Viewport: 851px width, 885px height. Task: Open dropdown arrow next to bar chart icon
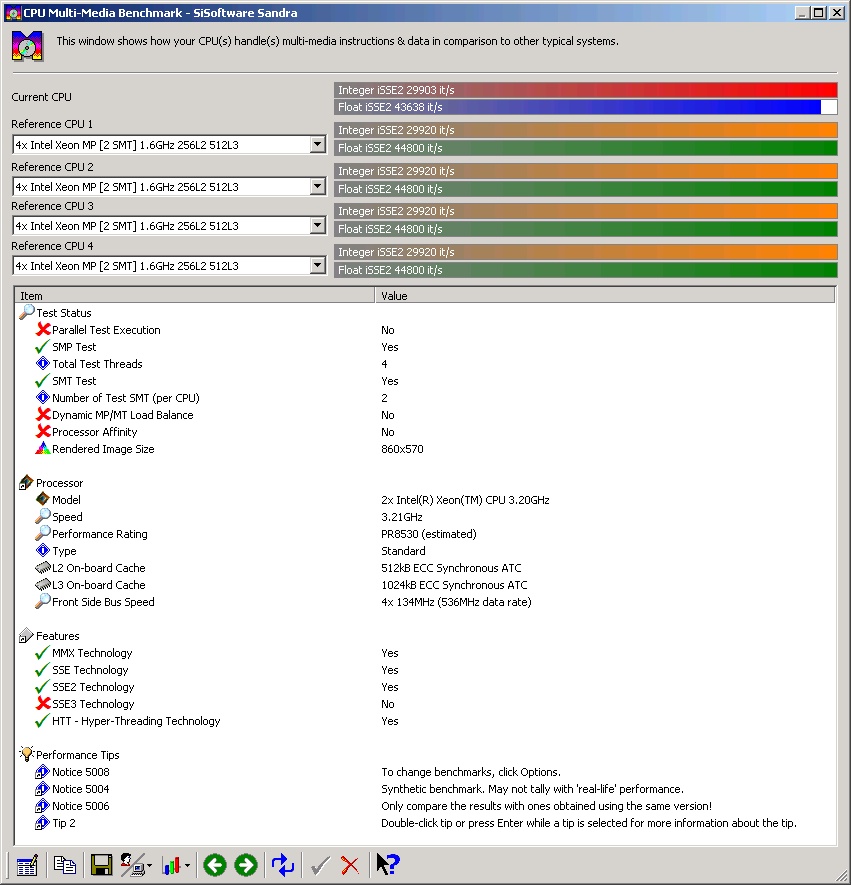[187, 865]
